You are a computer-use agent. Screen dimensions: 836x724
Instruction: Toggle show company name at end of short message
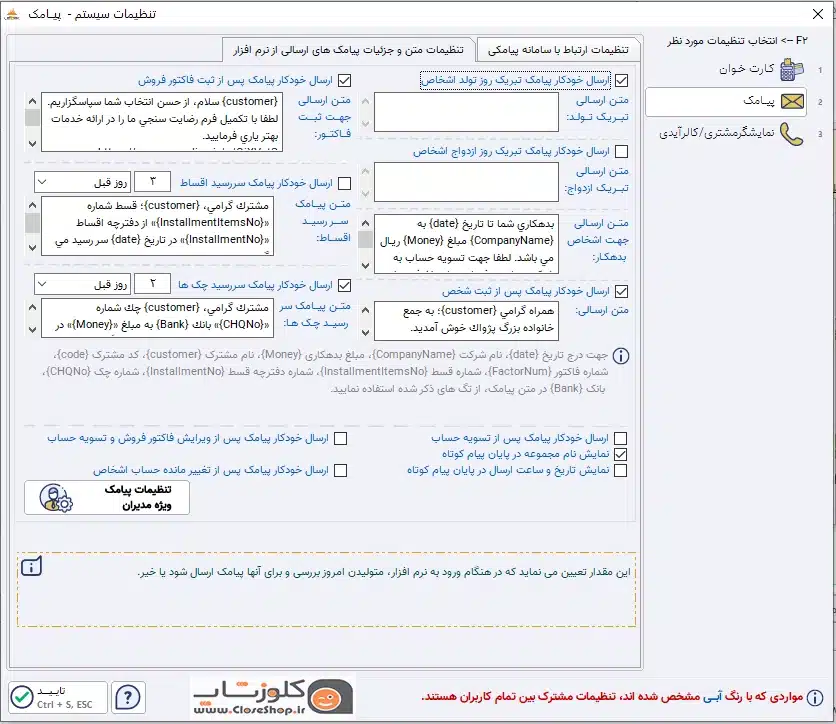click(x=620, y=454)
